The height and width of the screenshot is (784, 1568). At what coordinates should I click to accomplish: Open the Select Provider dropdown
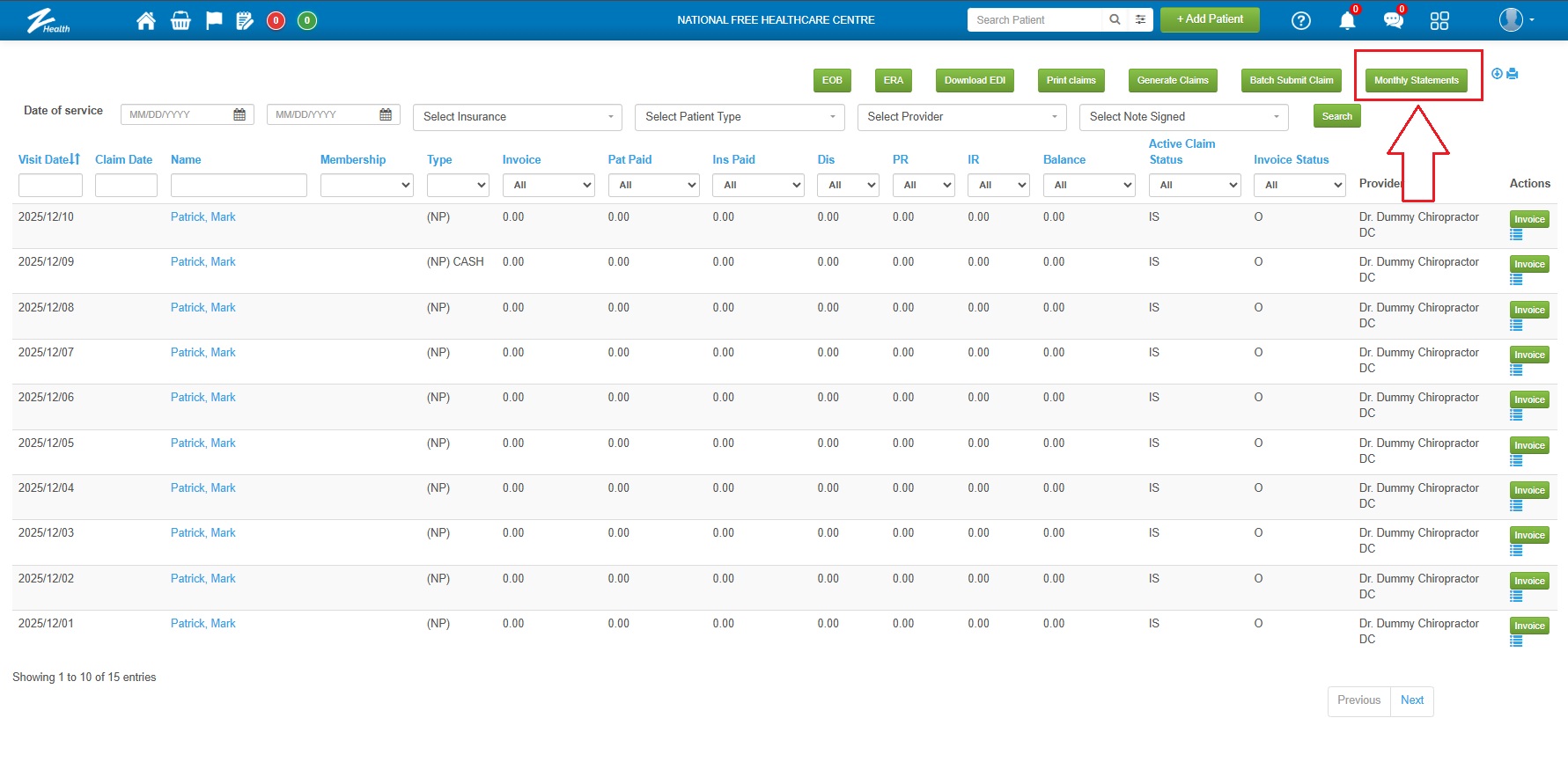961,117
